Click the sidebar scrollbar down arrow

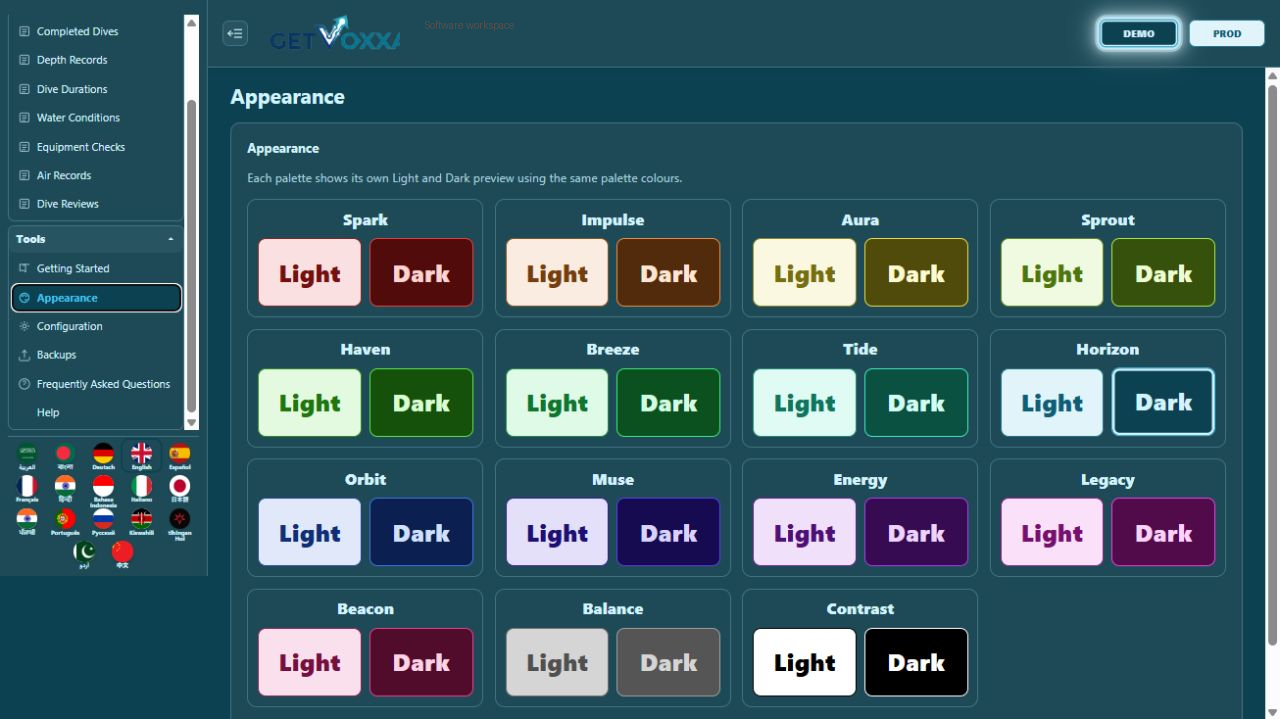tap(192, 424)
